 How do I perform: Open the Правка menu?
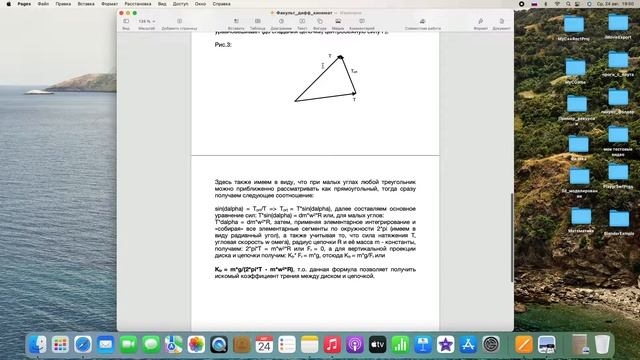63,4
